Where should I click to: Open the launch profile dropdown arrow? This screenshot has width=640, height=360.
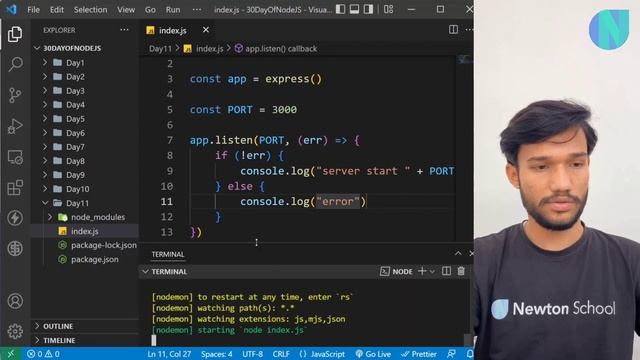coord(432,271)
